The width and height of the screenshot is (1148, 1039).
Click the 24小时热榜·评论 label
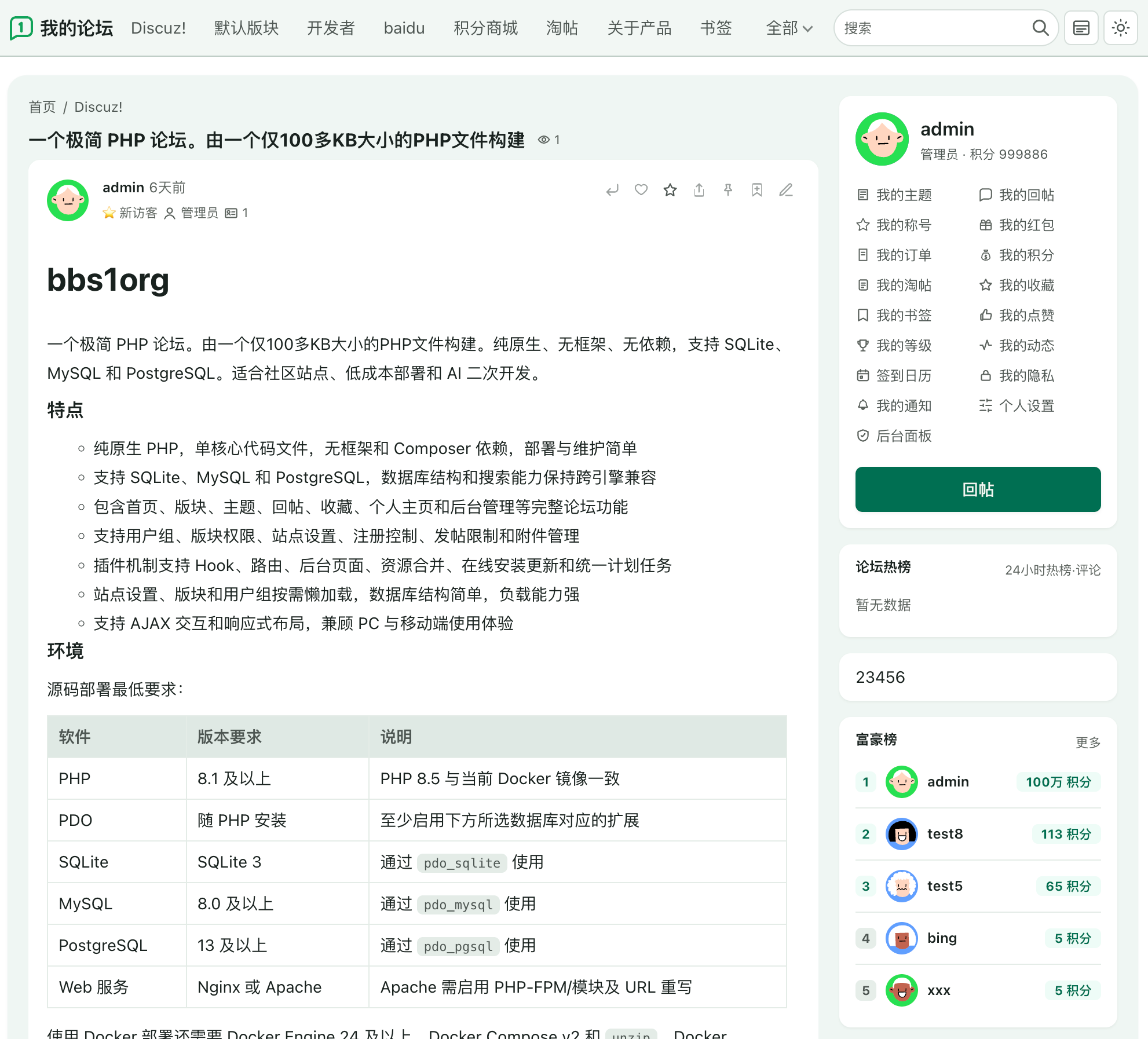(x=1052, y=570)
